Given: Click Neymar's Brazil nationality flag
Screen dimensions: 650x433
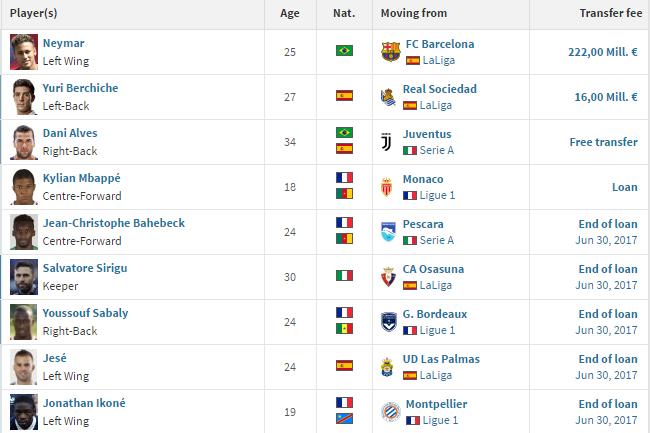Looking at the screenshot, I should click(344, 51).
